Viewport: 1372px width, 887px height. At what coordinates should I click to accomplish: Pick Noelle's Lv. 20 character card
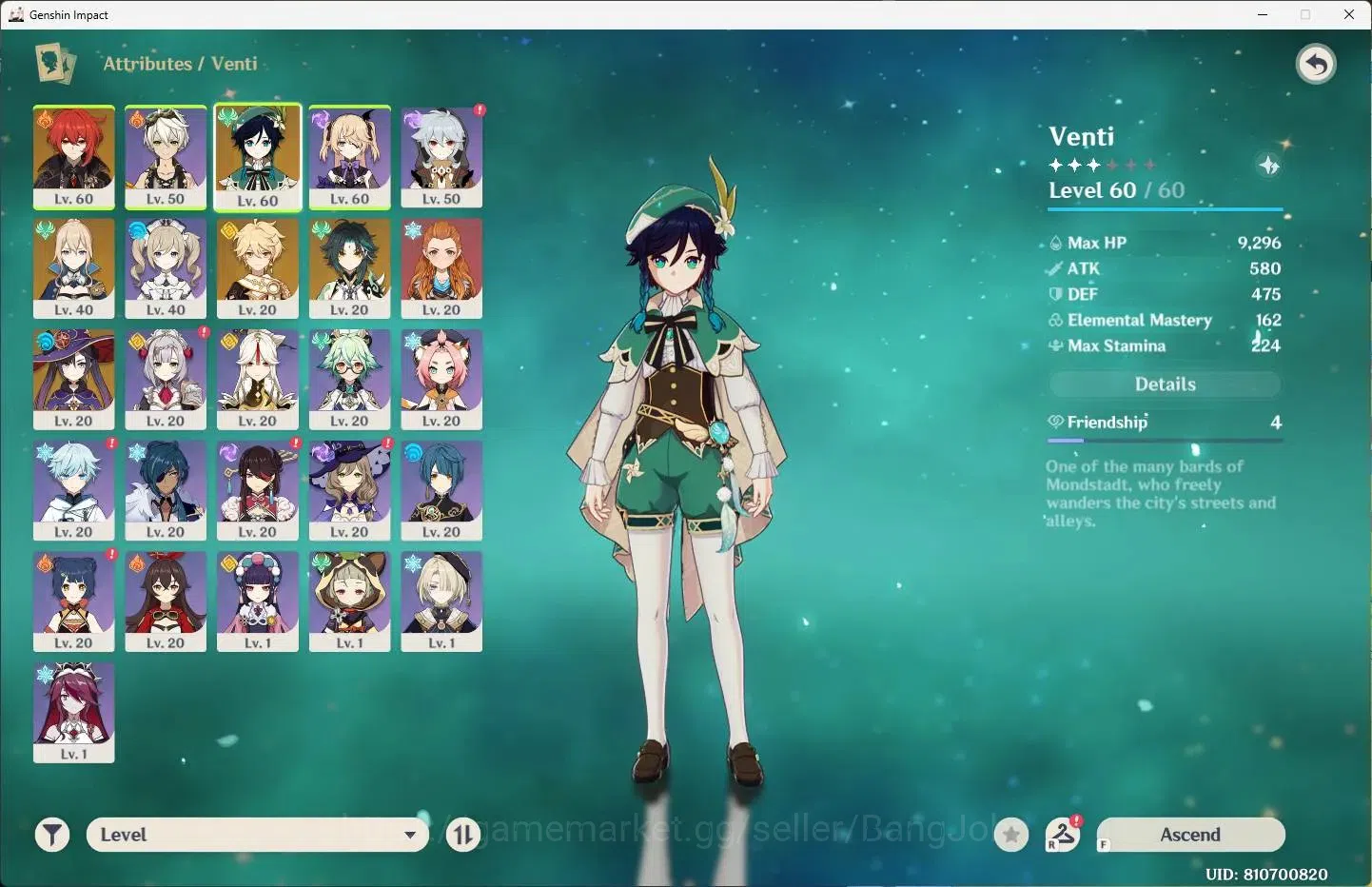coord(166,380)
